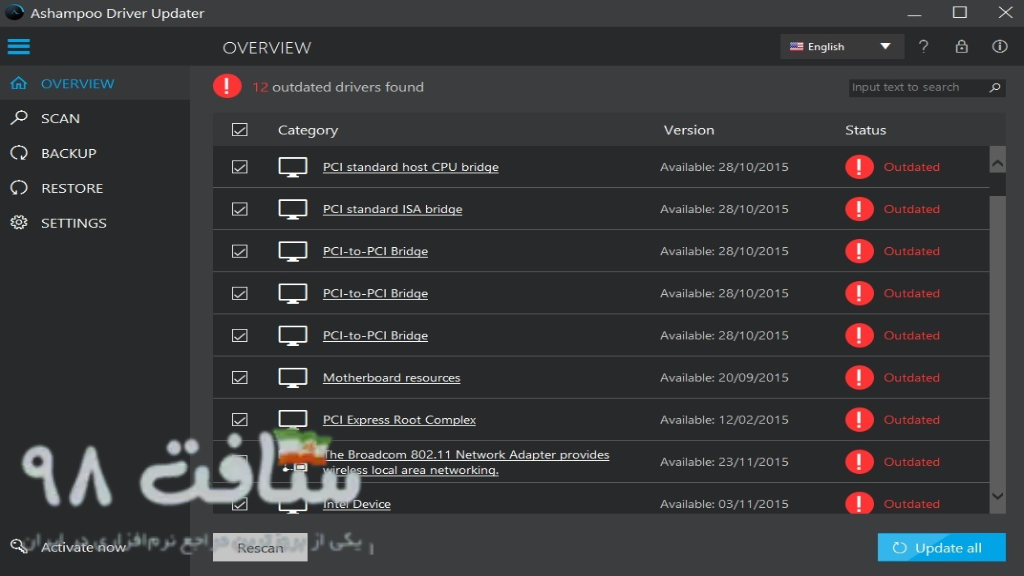The height and width of the screenshot is (576, 1024).
Task: Uncheck Intel Device checkbox
Action: (x=240, y=504)
